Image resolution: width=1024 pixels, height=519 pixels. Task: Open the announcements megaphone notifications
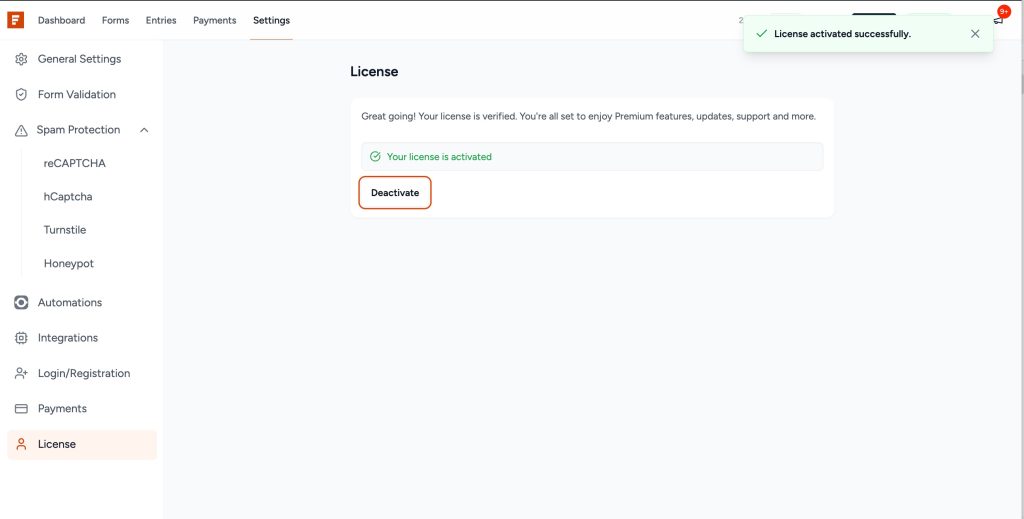[997, 20]
